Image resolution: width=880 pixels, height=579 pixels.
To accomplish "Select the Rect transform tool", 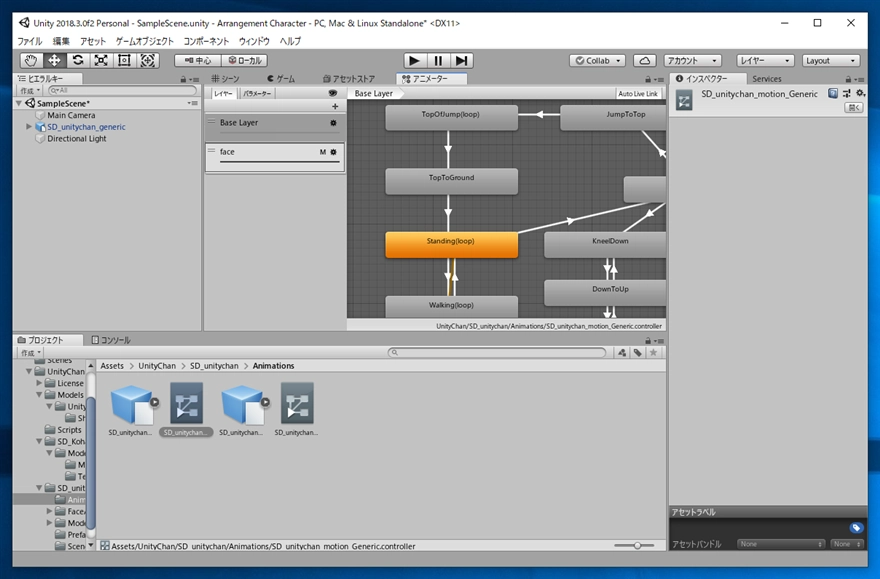I will 124,61.
